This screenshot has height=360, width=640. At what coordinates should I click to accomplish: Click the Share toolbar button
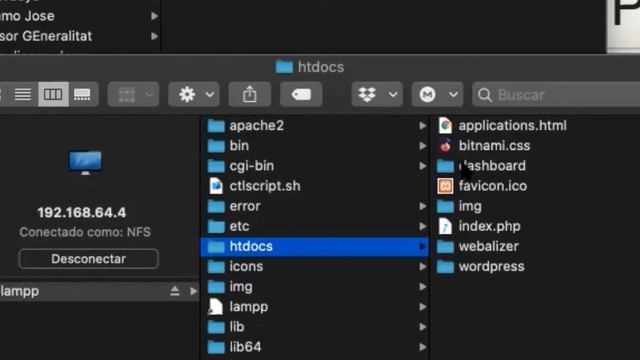[249, 95]
